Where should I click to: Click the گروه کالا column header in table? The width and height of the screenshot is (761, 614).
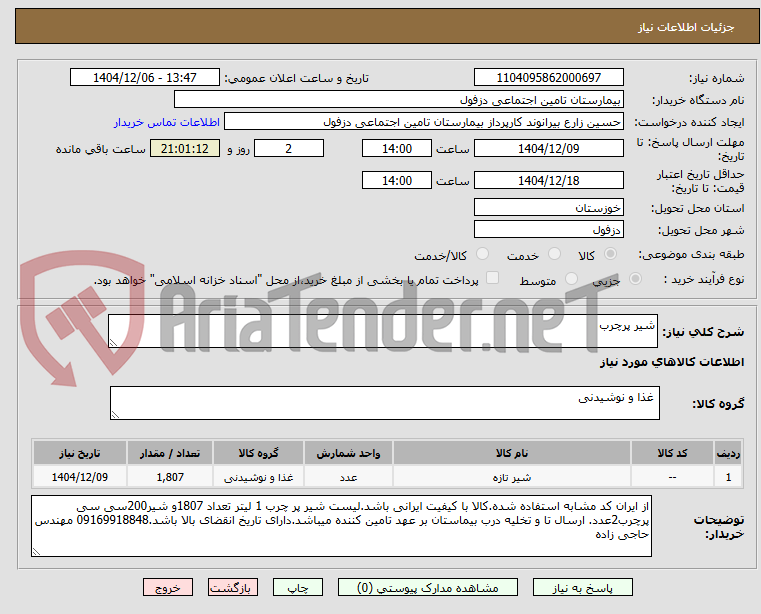point(258,453)
